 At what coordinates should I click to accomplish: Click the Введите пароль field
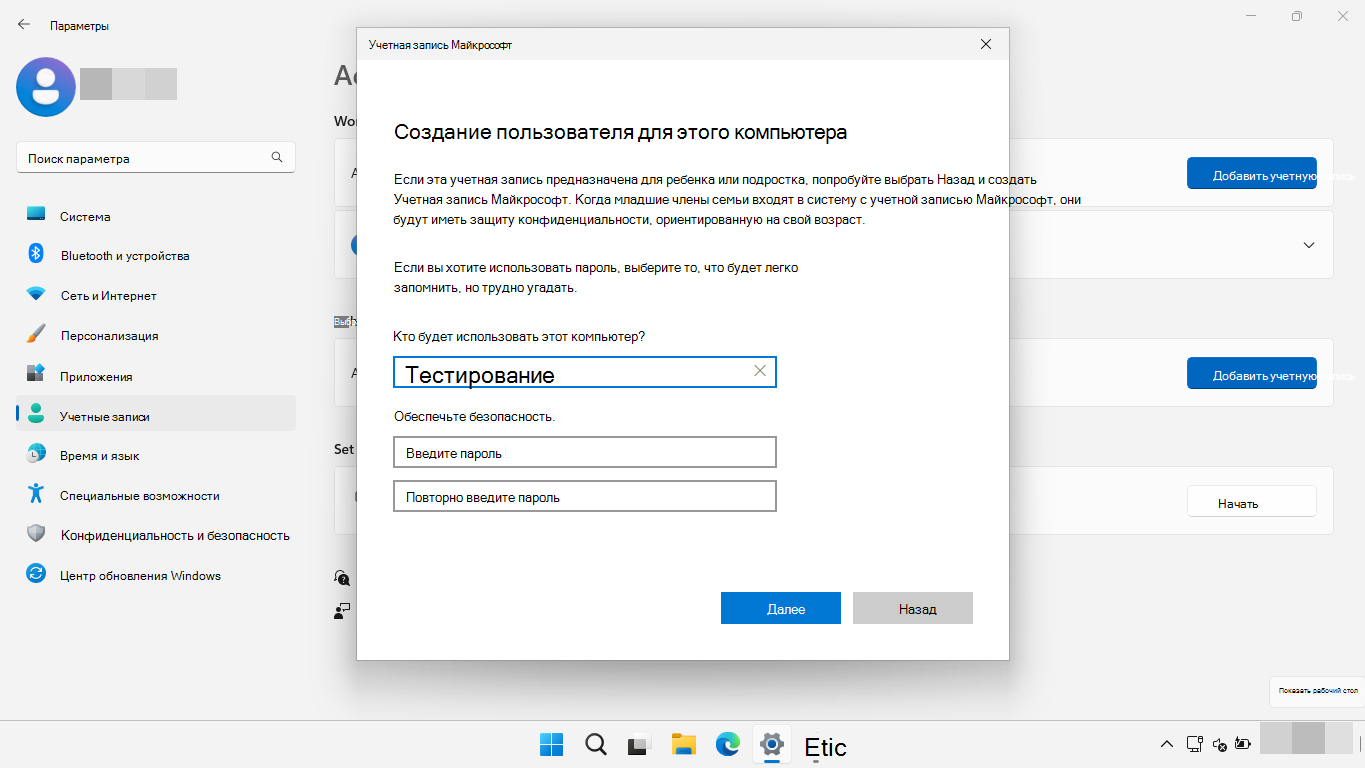(x=585, y=452)
